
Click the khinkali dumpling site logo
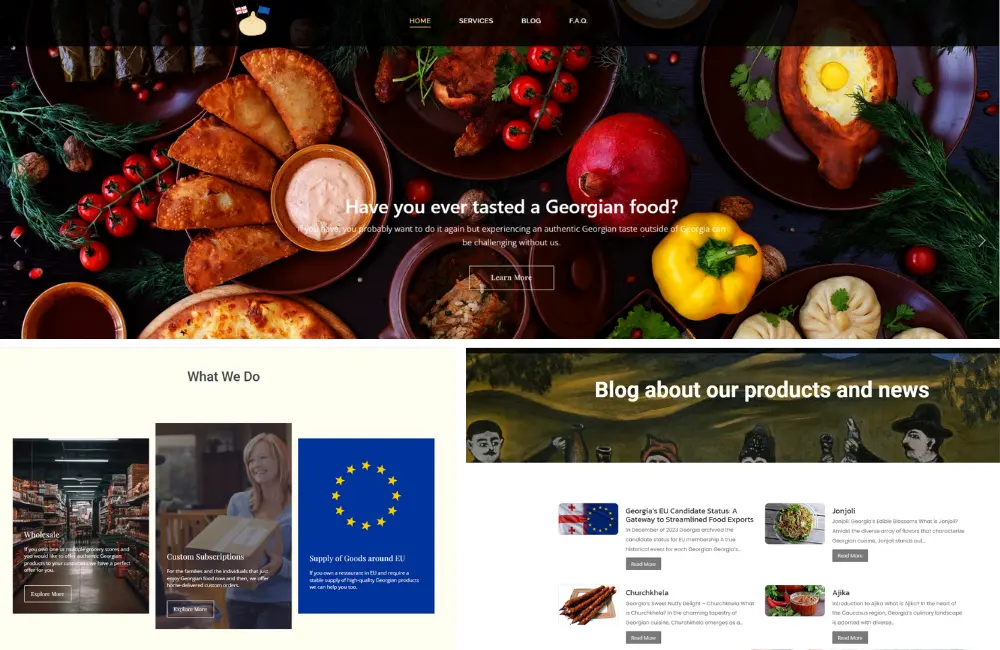[x=253, y=21]
